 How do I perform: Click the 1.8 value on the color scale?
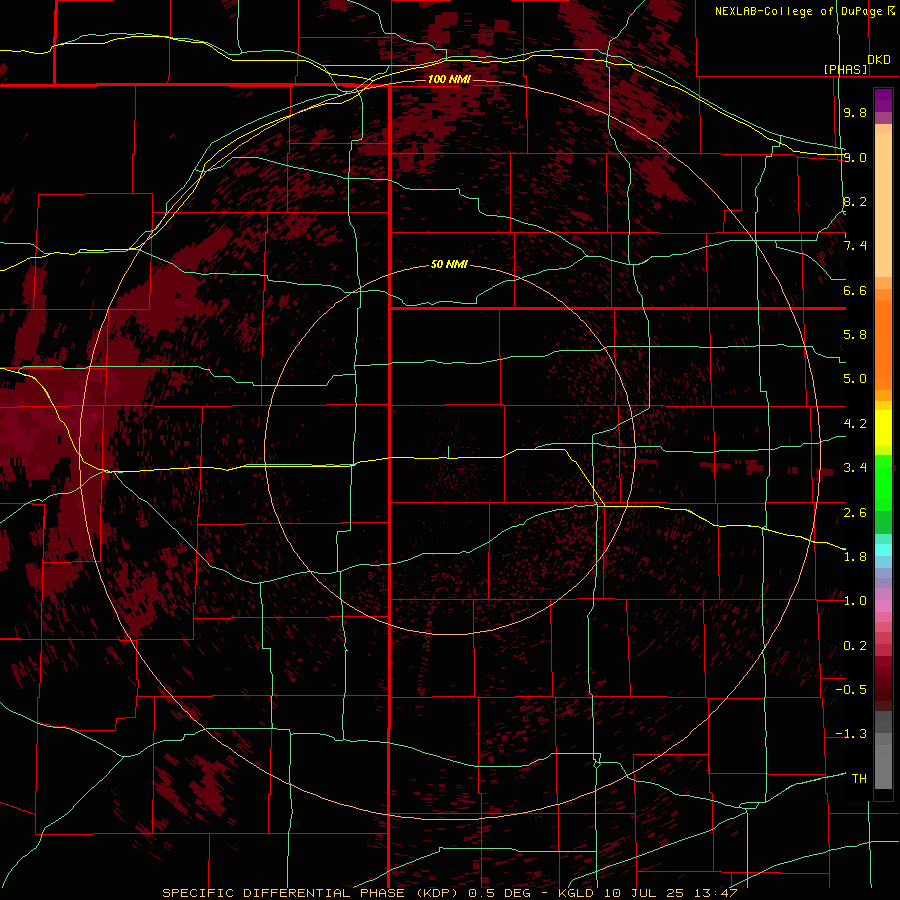click(855, 557)
